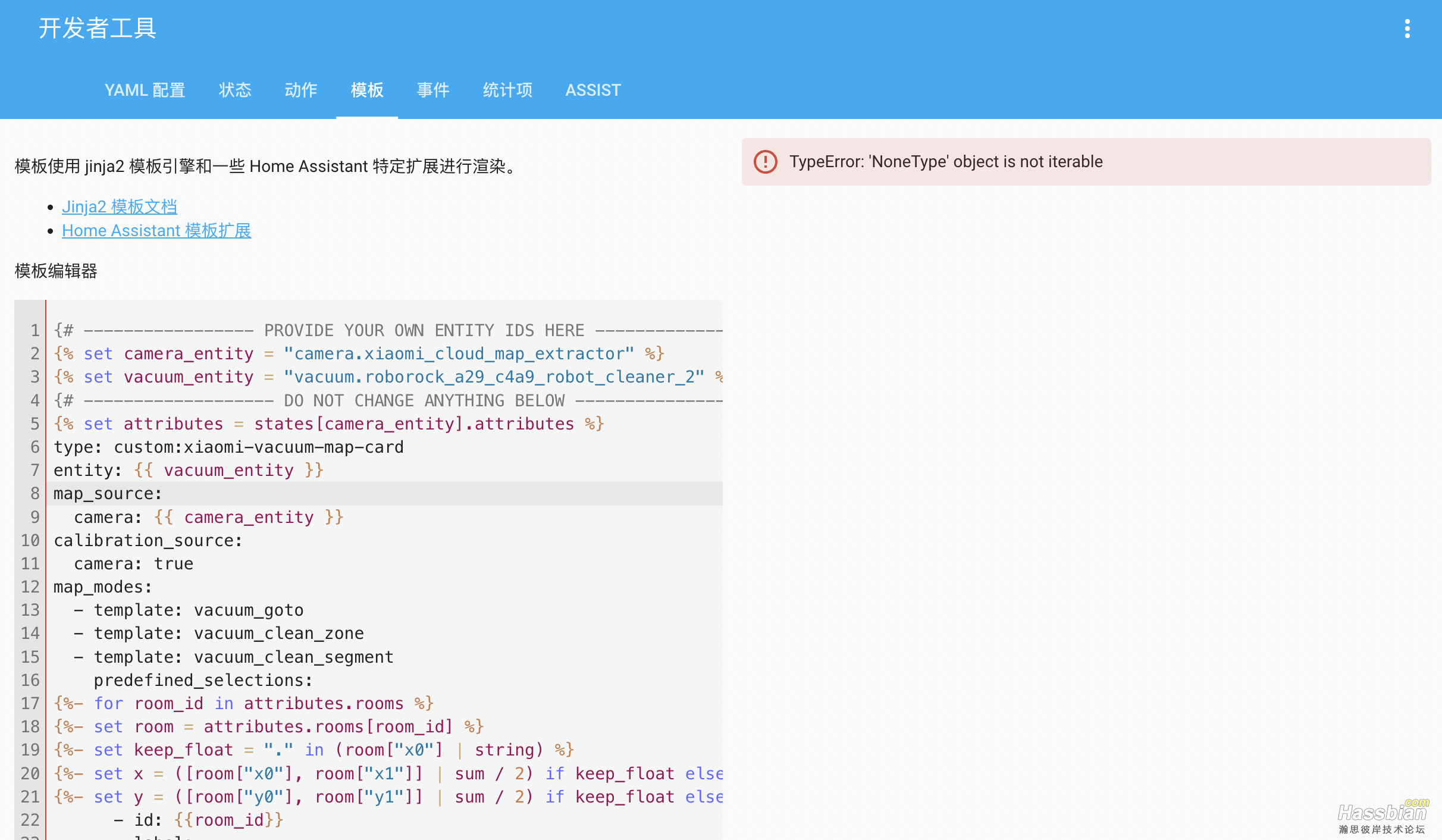Screen dimensions: 1442x840
Task: Click the ASSIST tab icon
Action: click(592, 90)
